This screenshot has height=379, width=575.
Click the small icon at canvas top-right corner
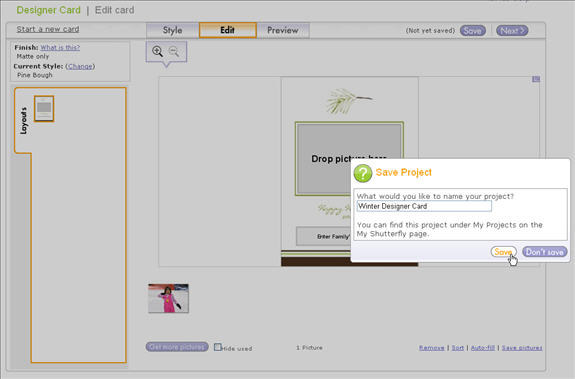pos(536,79)
